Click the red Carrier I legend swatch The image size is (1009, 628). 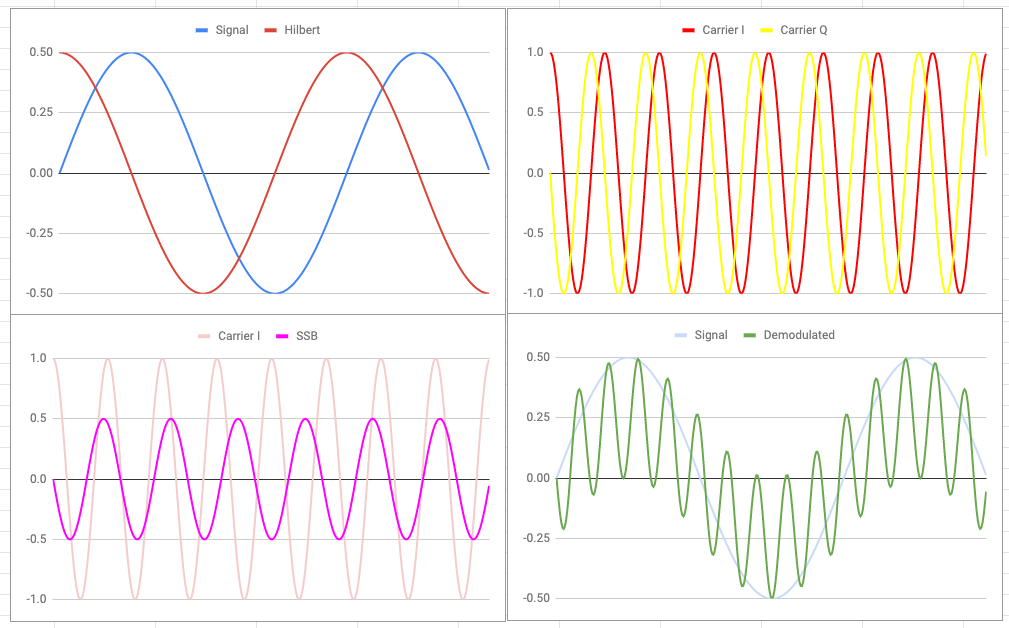pyautogui.click(x=689, y=30)
